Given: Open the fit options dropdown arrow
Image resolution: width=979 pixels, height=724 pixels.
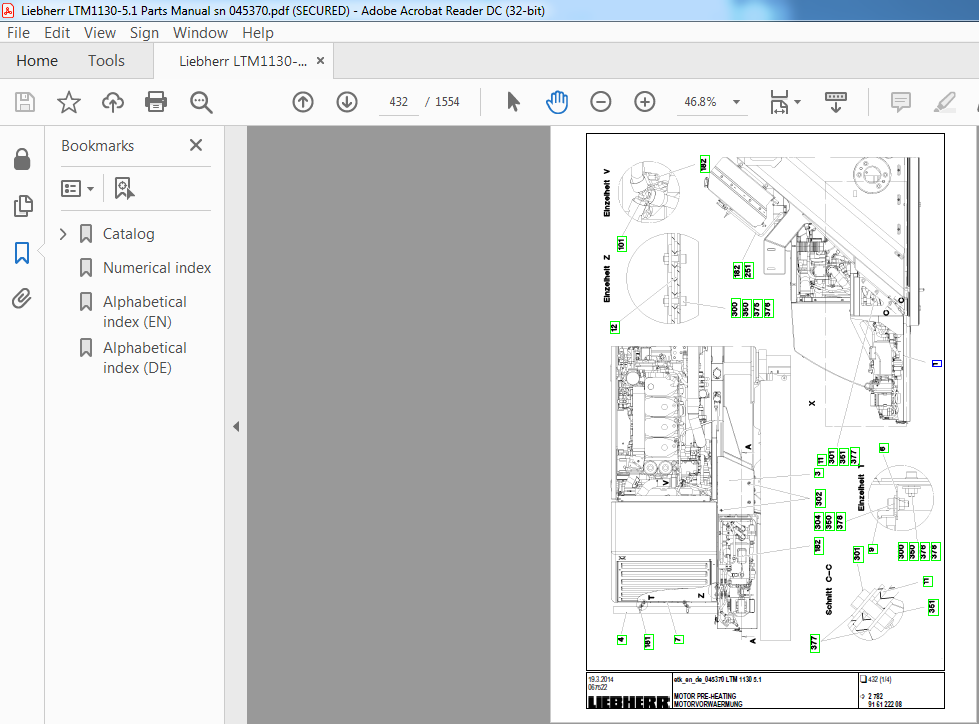Looking at the screenshot, I should (797, 102).
